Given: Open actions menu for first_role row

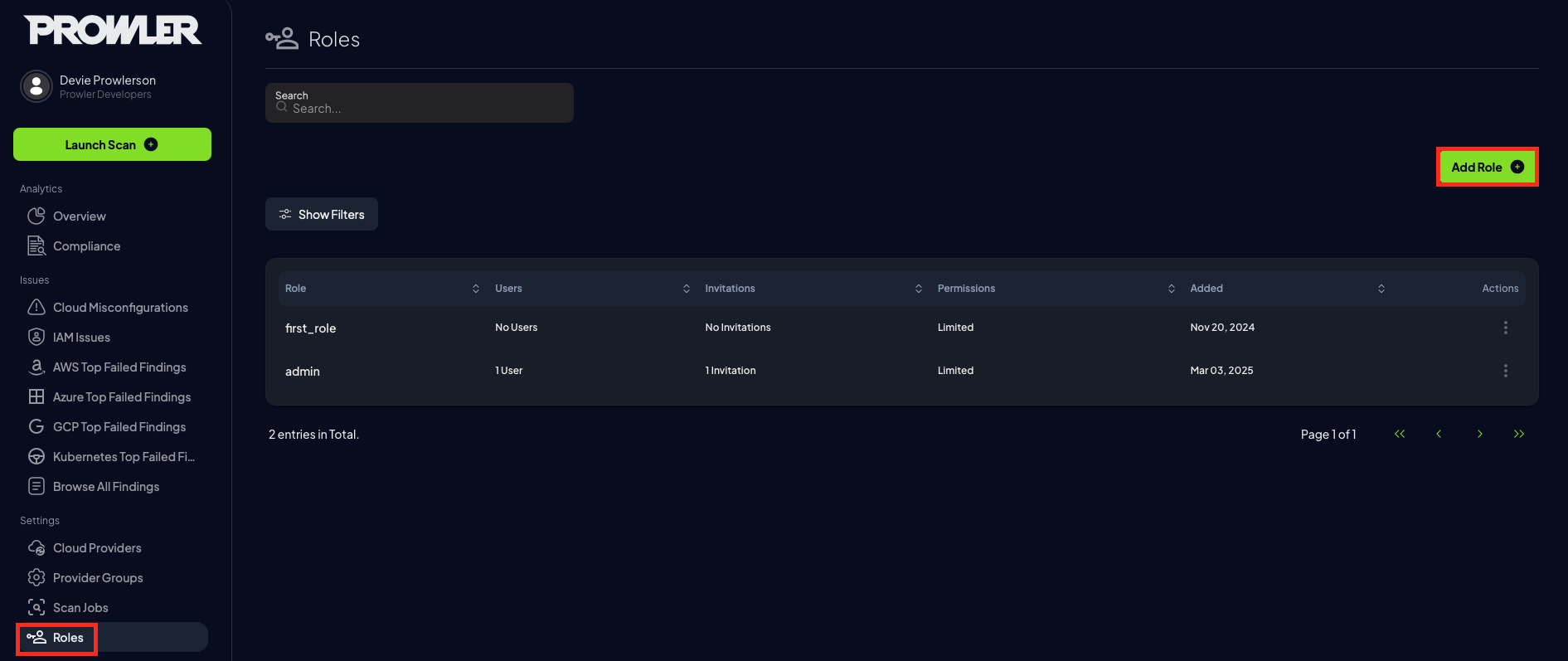Looking at the screenshot, I should tap(1506, 328).
